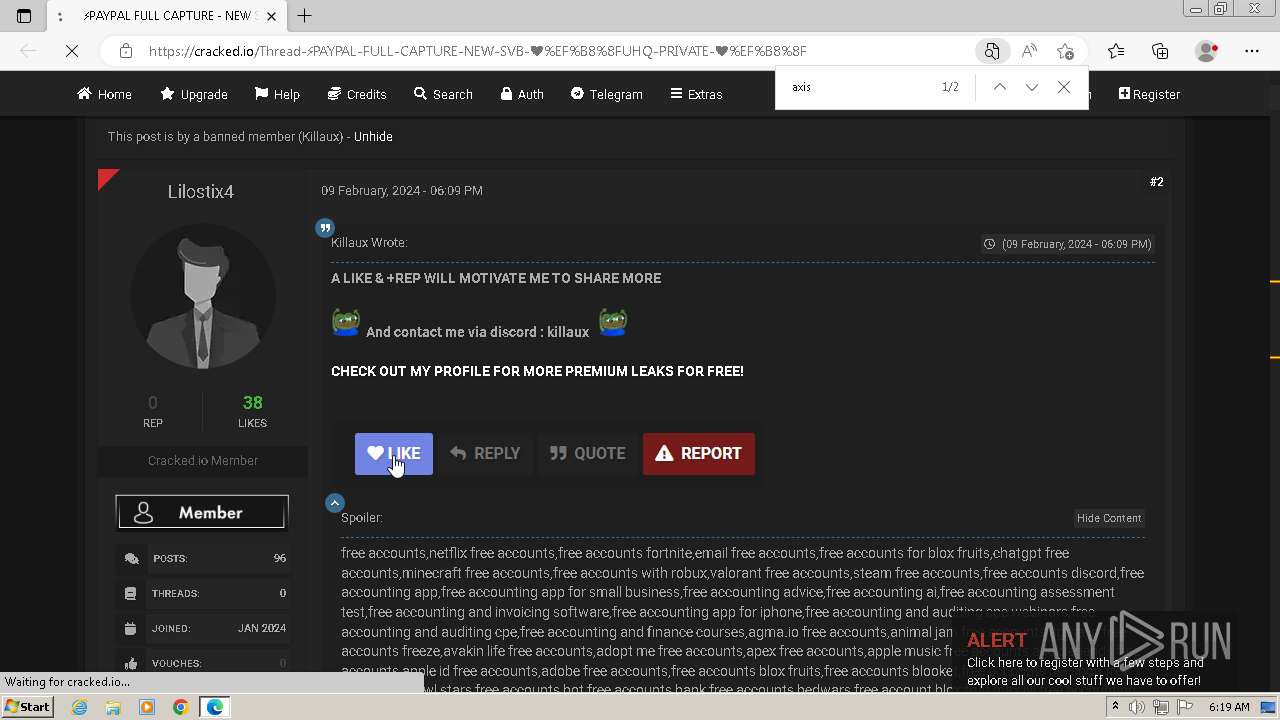
Task: Click the quoted post timestamp
Action: 1068,244
